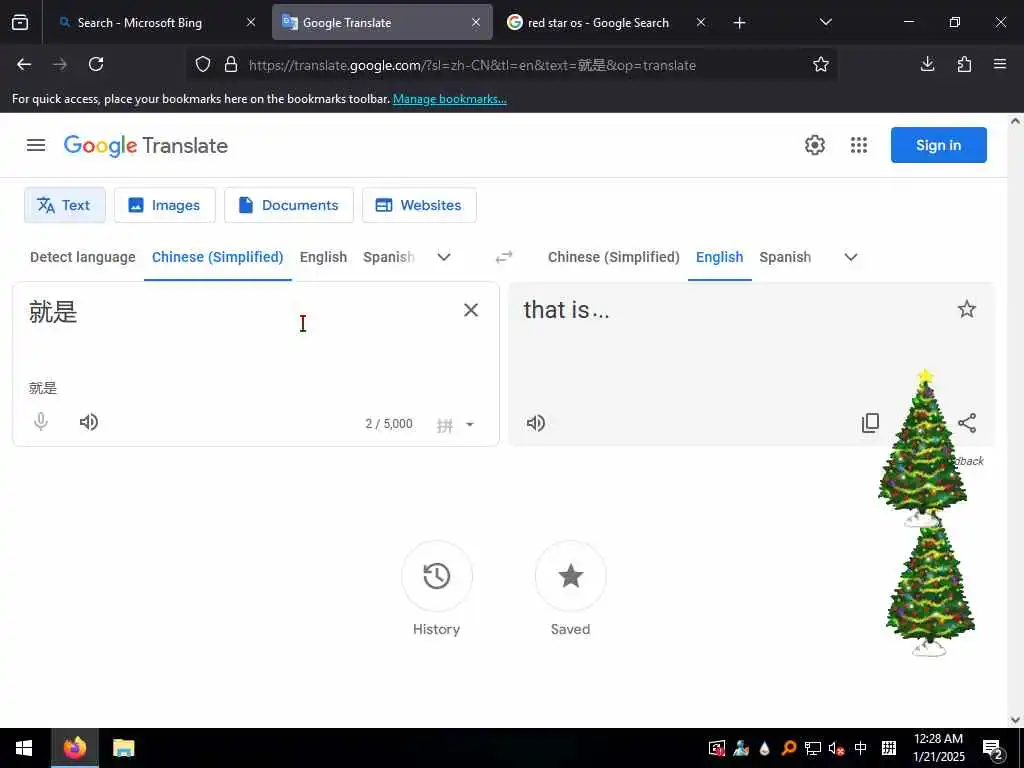Open translation History
This screenshot has height=768, width=1024.
(436, 576)
